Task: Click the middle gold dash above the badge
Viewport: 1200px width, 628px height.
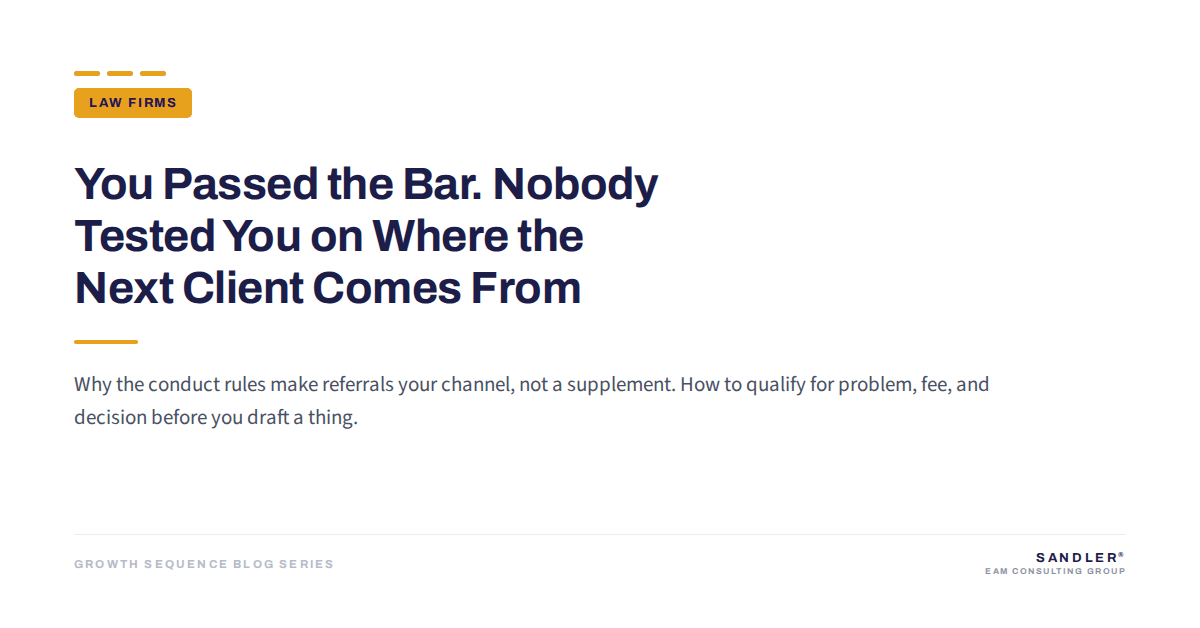Action: (x=120, y=73)
